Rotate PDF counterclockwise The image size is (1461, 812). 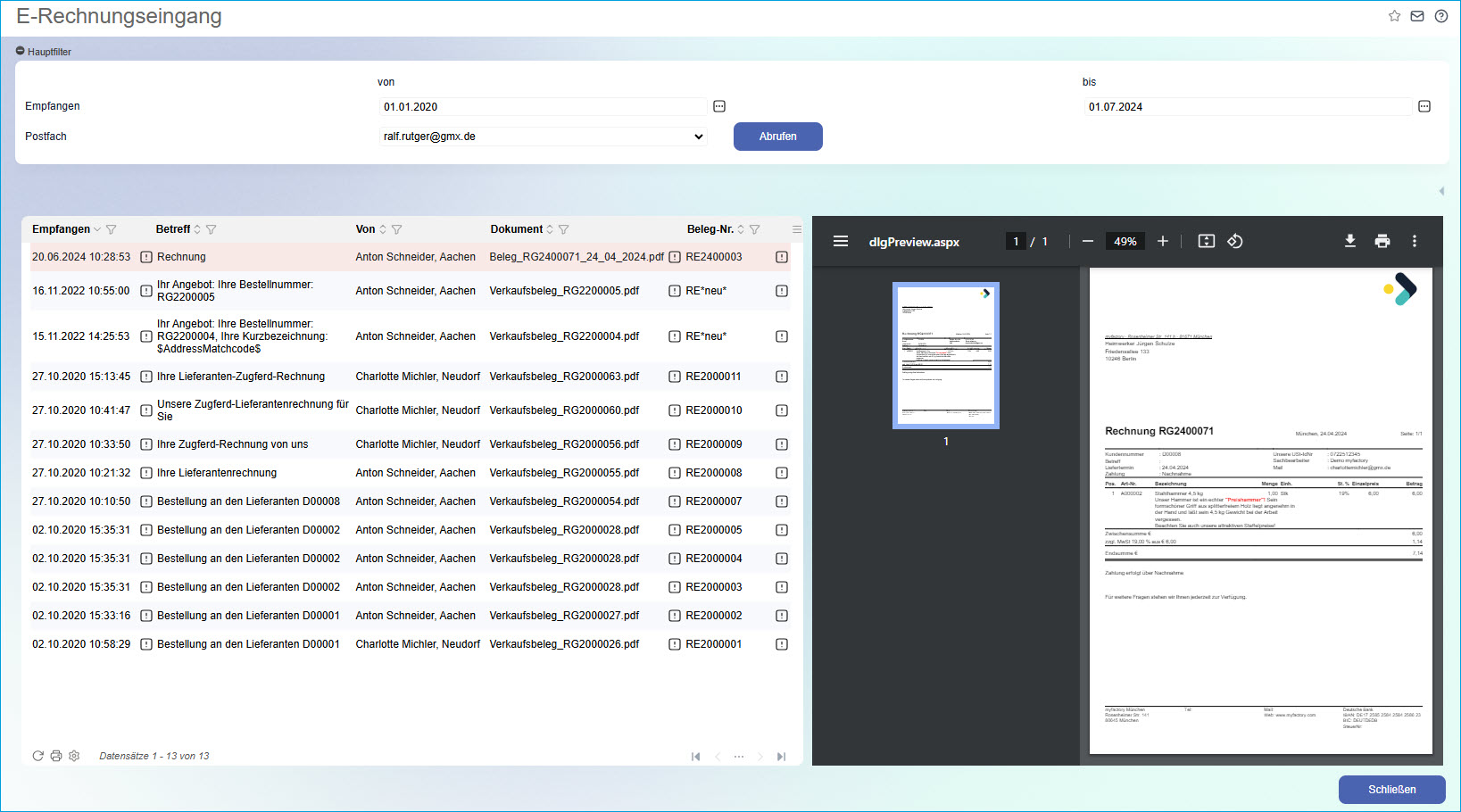(1235, 241)
